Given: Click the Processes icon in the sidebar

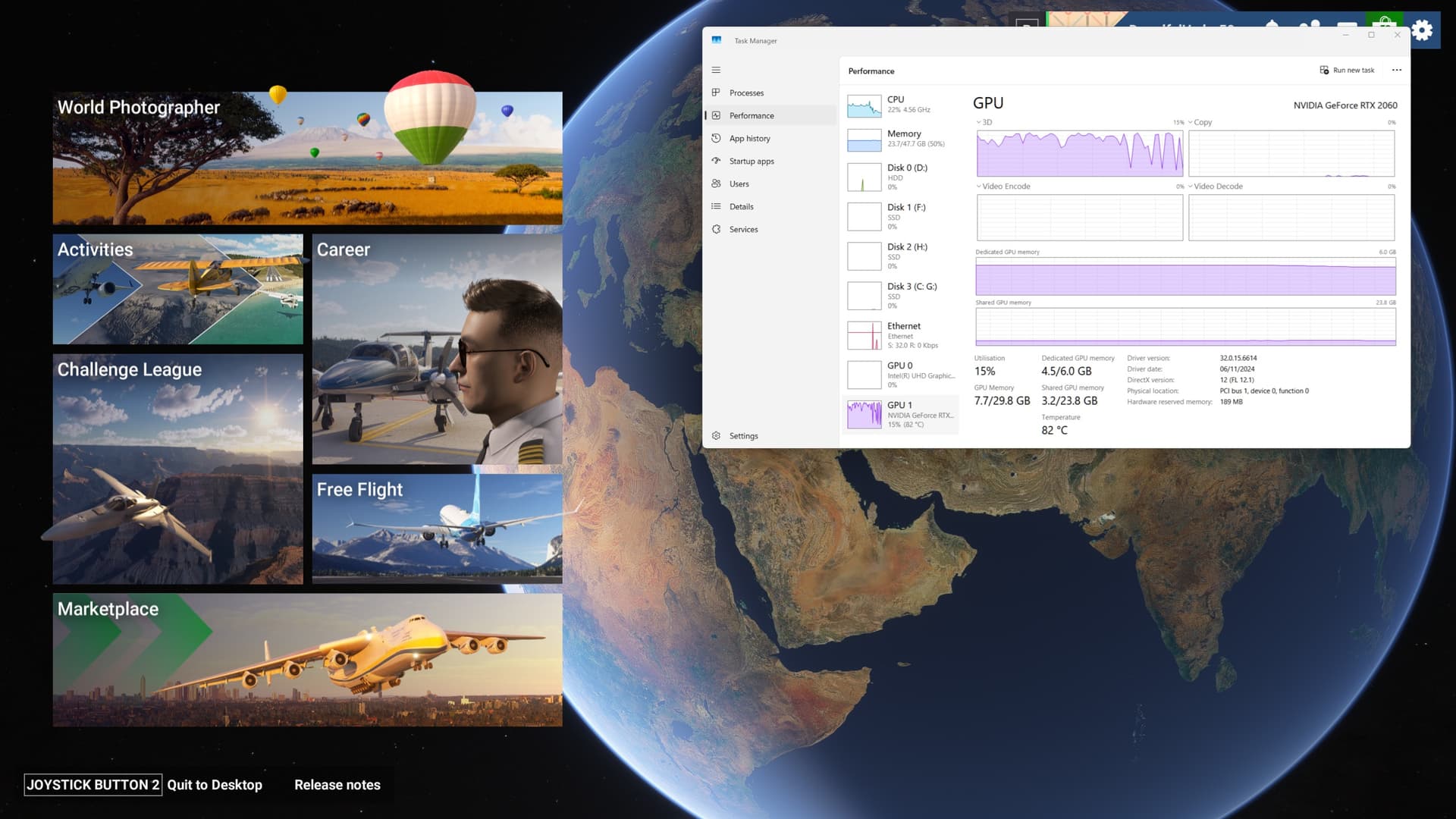Looking at the screenshot, I should 716,93.
